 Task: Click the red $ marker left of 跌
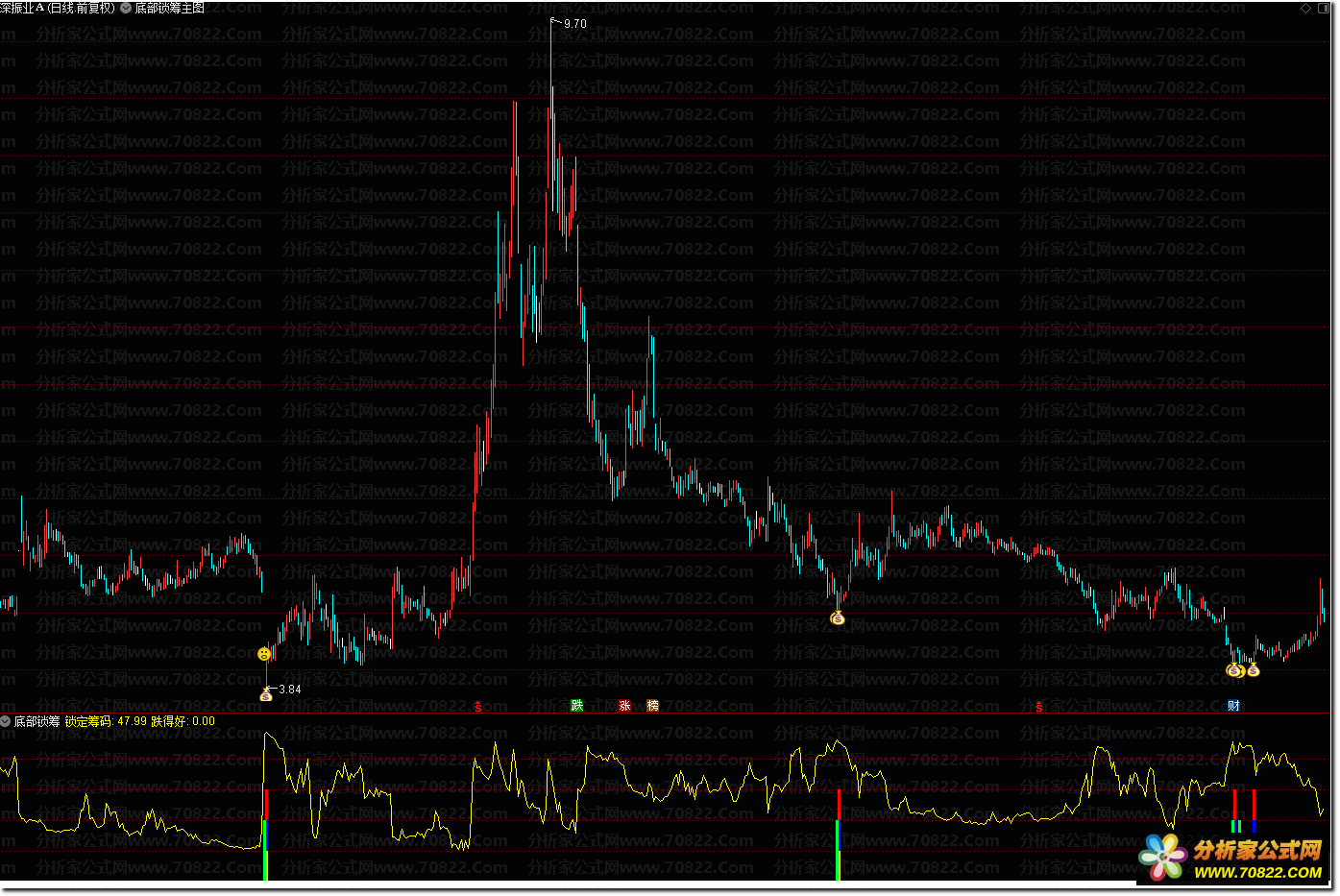(x=477, y=707)
